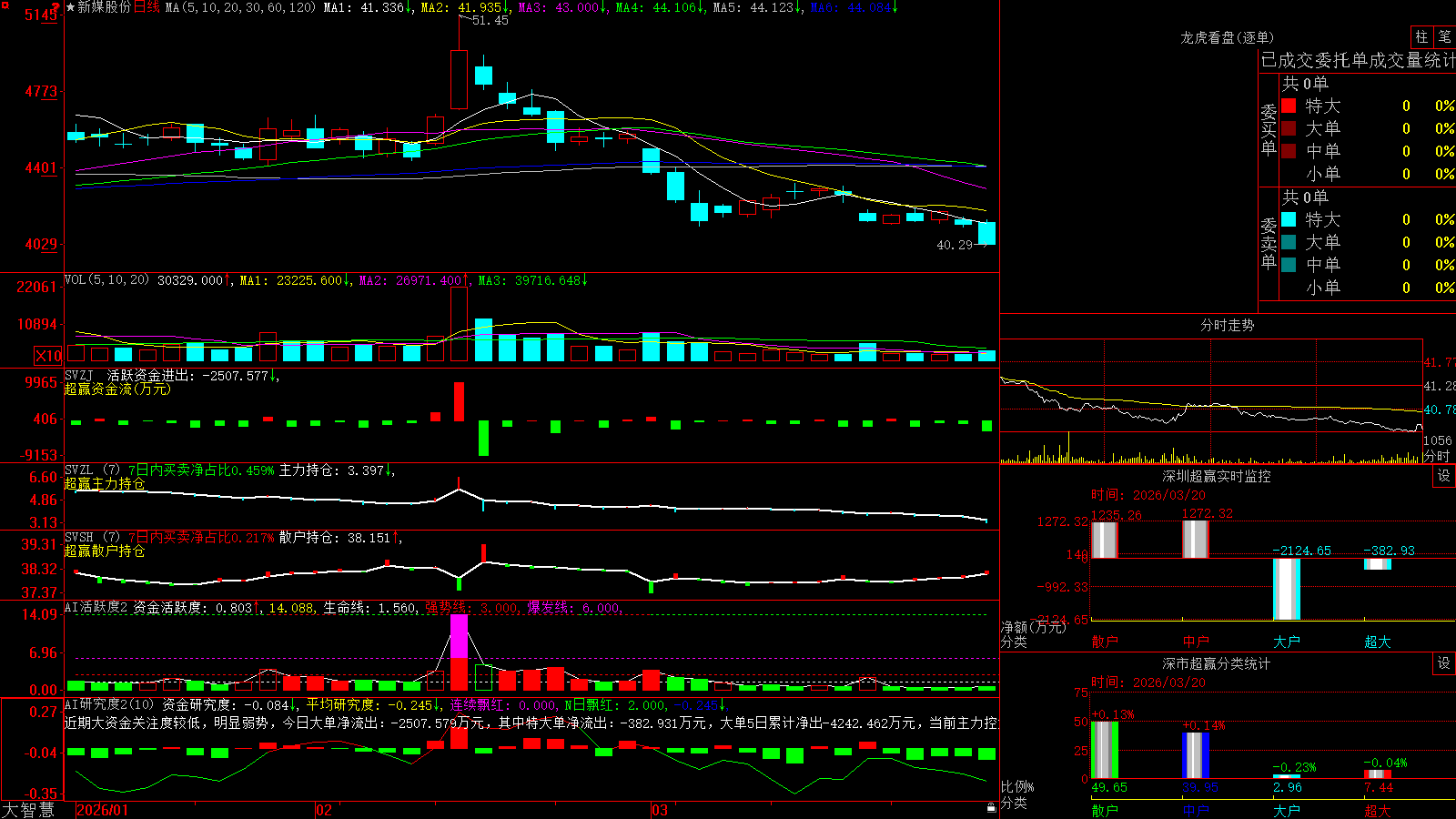Viewport: 1456px width, 819px height.
Task: Click the 分时走势 panel title
Action: (x=1227, y=325)
